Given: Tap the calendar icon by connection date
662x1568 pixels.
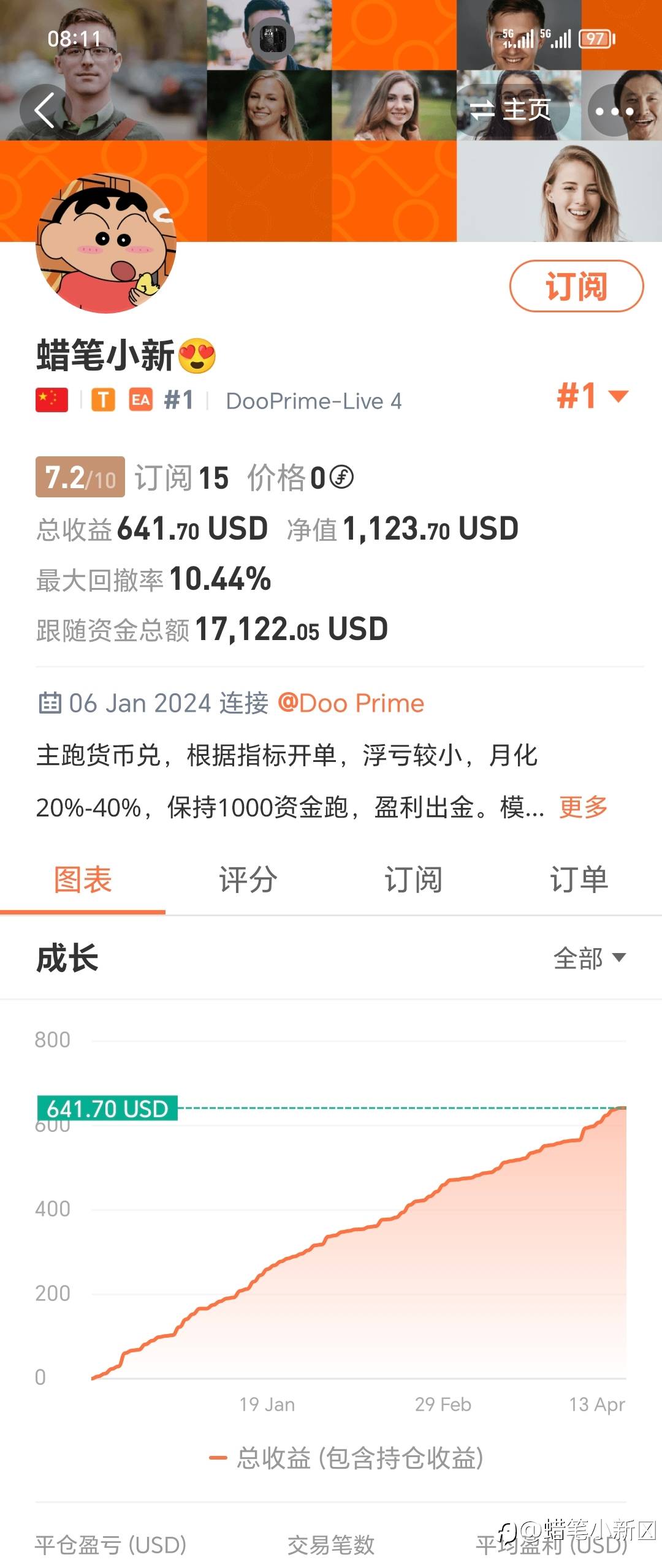Looking at the screenshot, I should coord(50,703).
